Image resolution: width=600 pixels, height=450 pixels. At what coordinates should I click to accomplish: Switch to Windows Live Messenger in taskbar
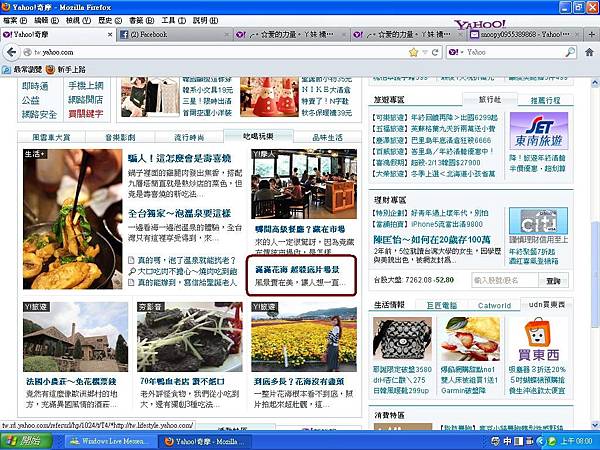coord(109,441)
